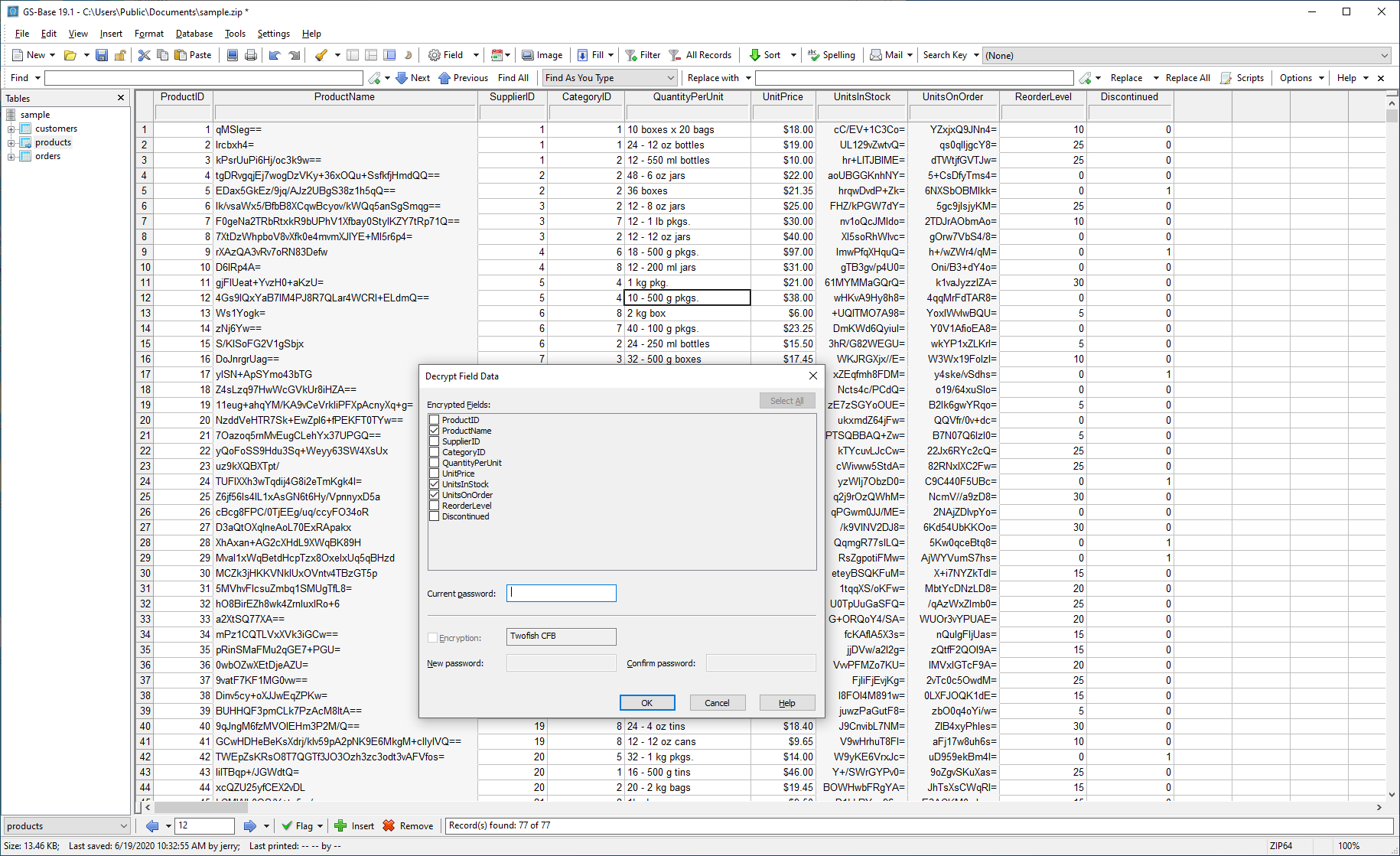Click the Image toolbar icon

pyautogui.click(x=528, y=55)
